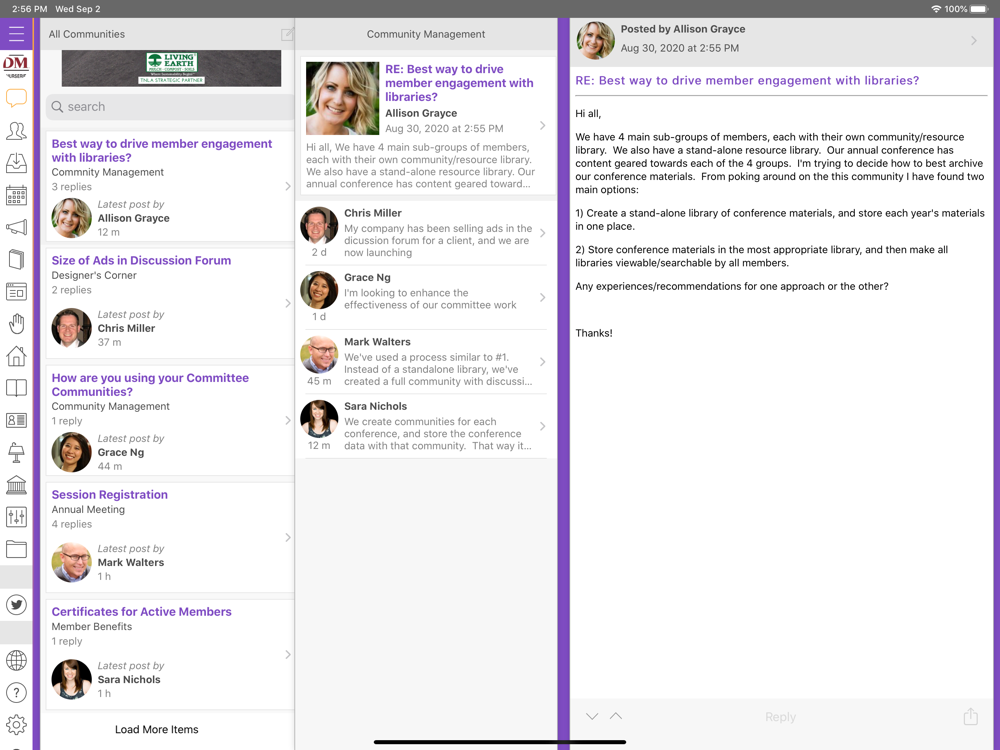Tap Load More Items
Image resolution: width=1000 pixels, height=750 pixels.
(x=157, y=729)
